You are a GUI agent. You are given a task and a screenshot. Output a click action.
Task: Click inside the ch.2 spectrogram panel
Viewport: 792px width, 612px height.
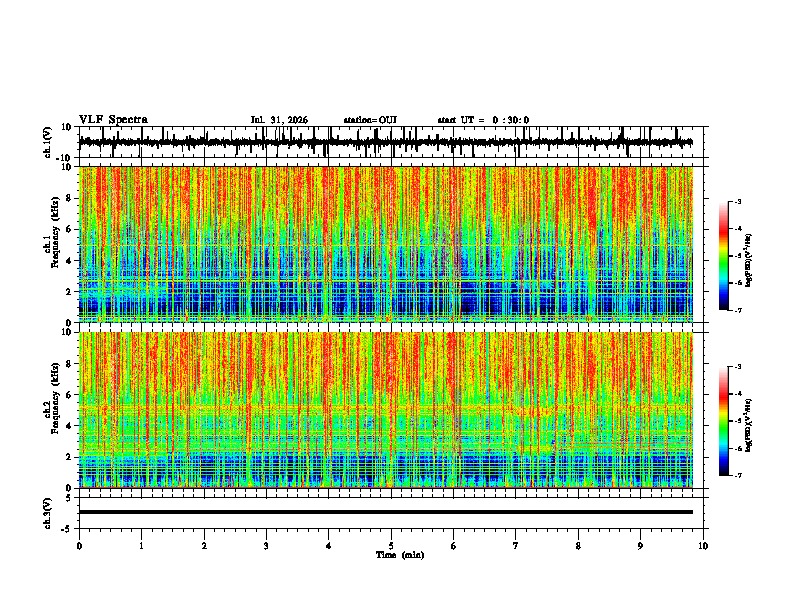click(x=385, y=410)
